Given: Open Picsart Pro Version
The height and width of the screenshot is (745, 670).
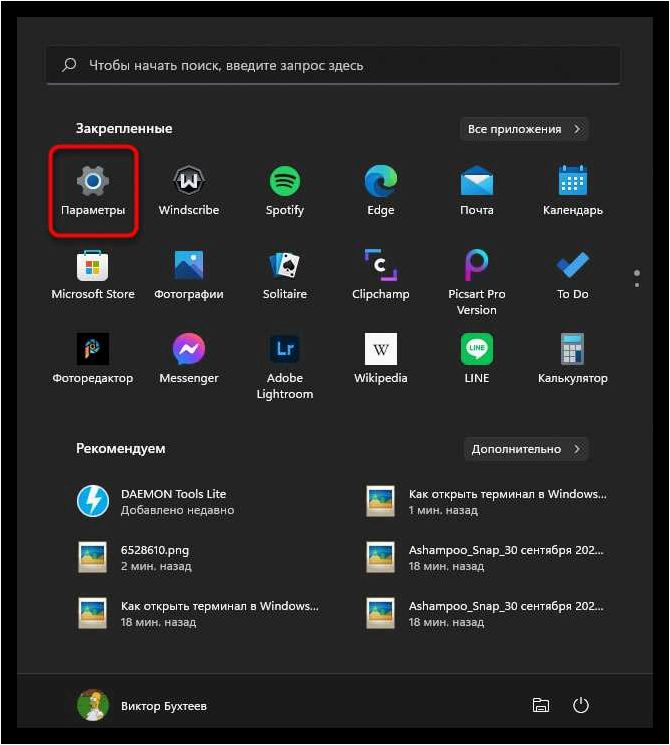Looking at the screenshot, I should tap(477, 282).
